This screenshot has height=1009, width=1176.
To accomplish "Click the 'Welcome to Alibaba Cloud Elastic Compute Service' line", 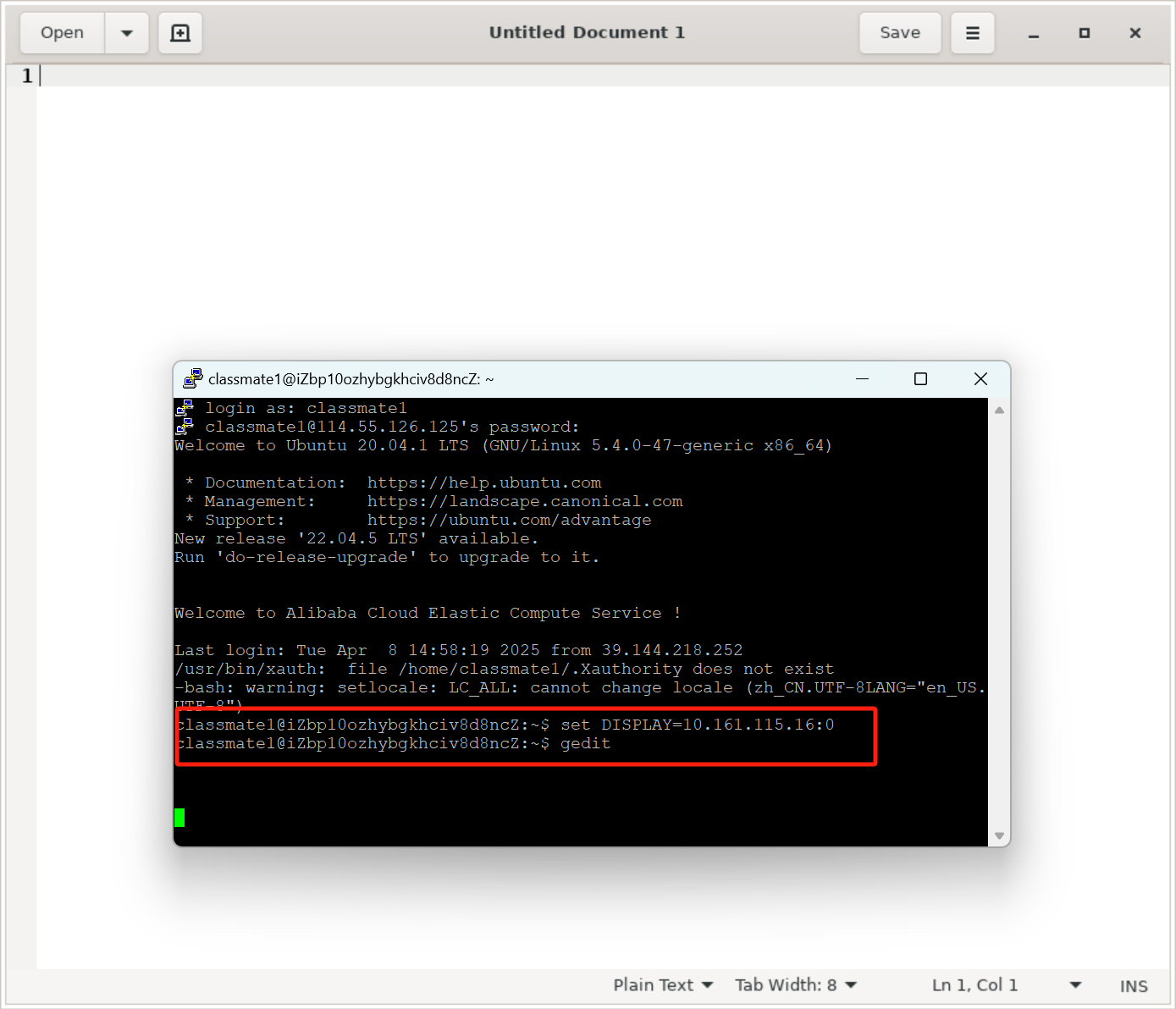I will pos(428,613).
